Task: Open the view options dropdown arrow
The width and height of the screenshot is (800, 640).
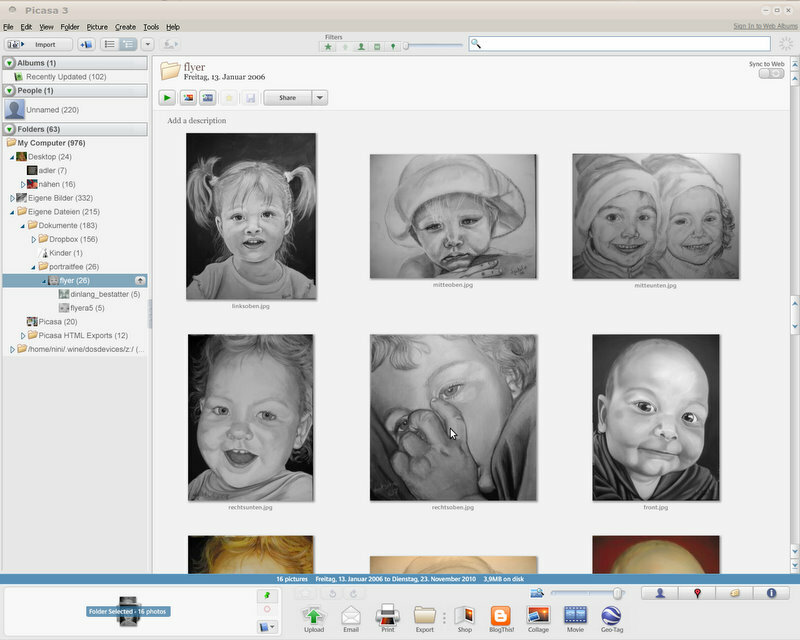Action: [147, 44]
